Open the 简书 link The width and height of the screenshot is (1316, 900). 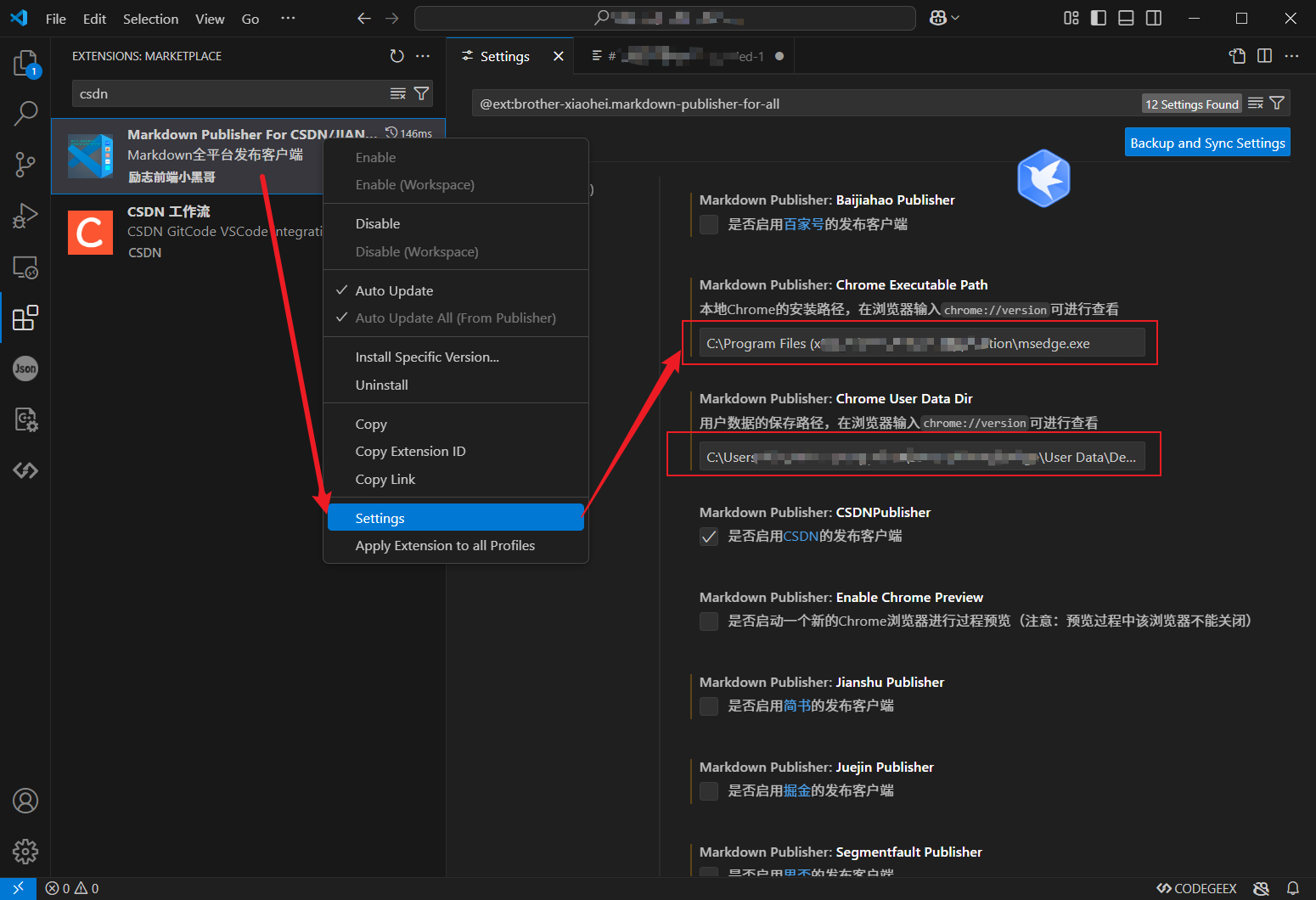tap(797, 706)
